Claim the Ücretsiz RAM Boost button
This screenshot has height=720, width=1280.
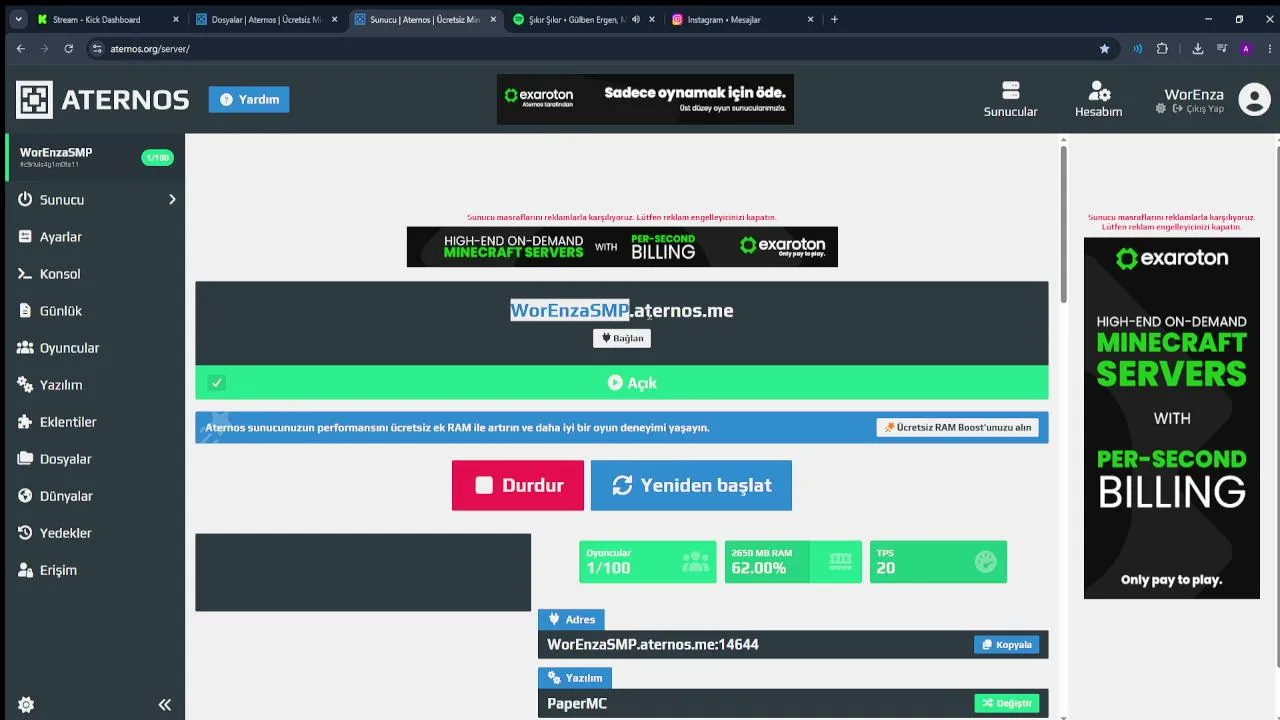[957, 427]
